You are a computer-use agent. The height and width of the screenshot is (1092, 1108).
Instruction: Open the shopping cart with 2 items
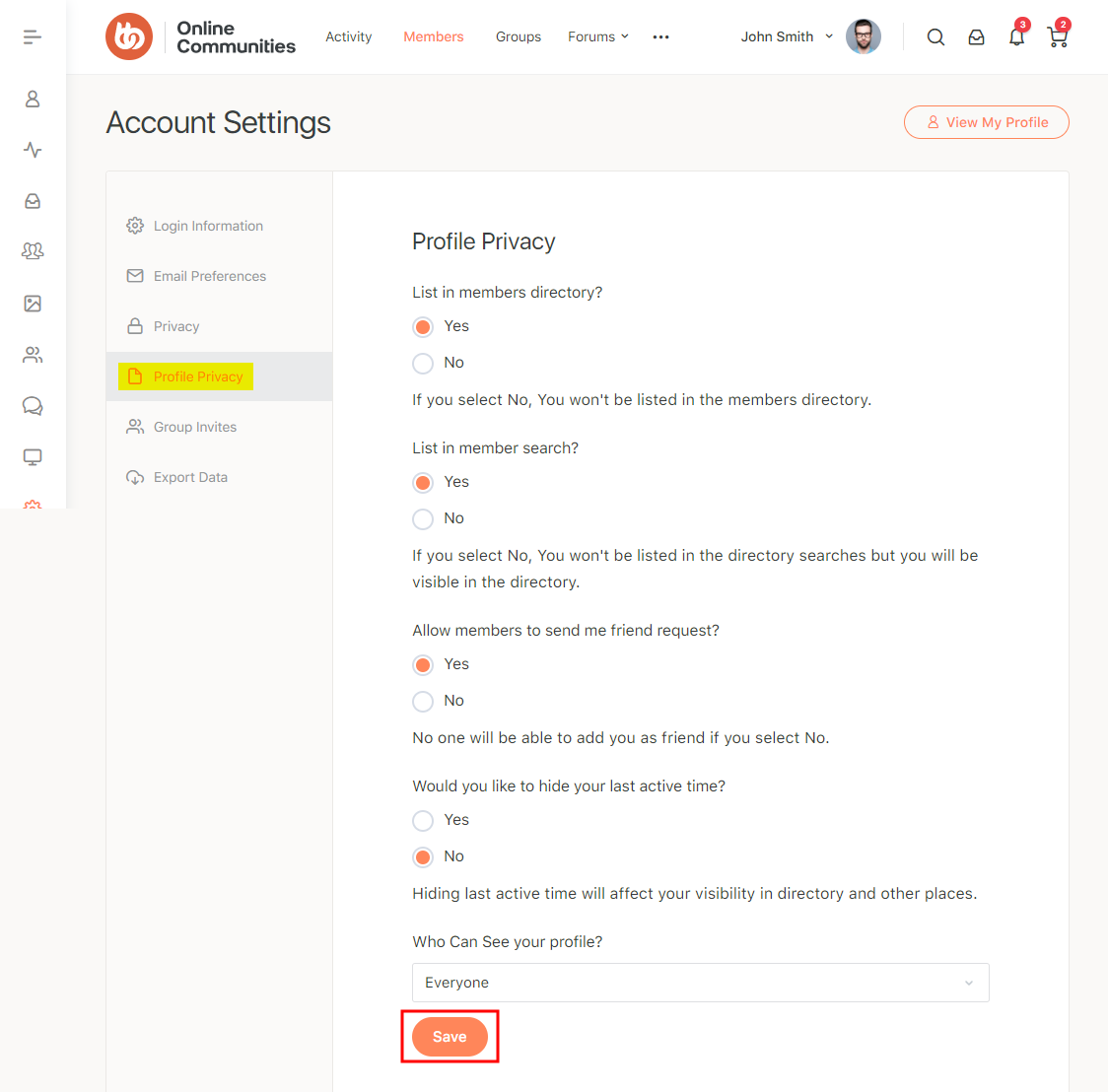pyautogui.click(x=1057, y=36)
